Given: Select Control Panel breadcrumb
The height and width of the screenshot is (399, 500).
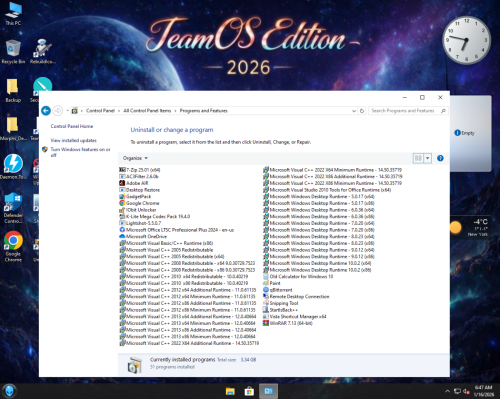Looking at the screenshot, I should tap(100, 111).
